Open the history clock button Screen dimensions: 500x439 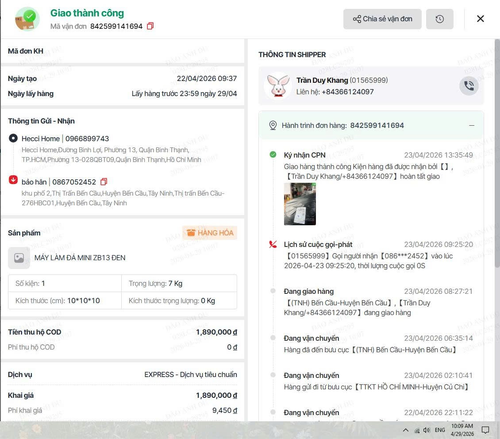[440, 19]
